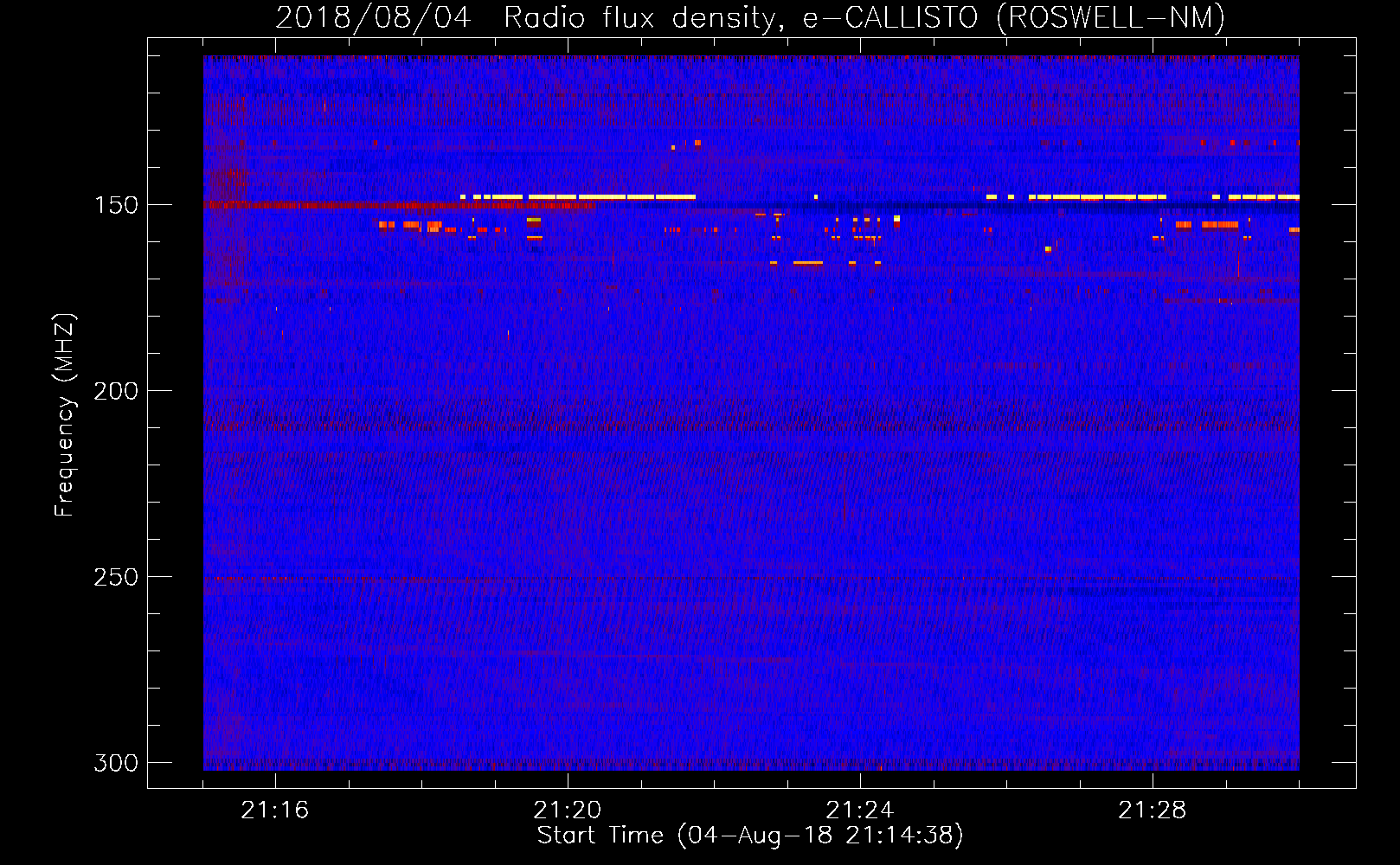Click the 300 frequency tick label
Viewport: 1400px width, 865px height.
click(116, 763)
